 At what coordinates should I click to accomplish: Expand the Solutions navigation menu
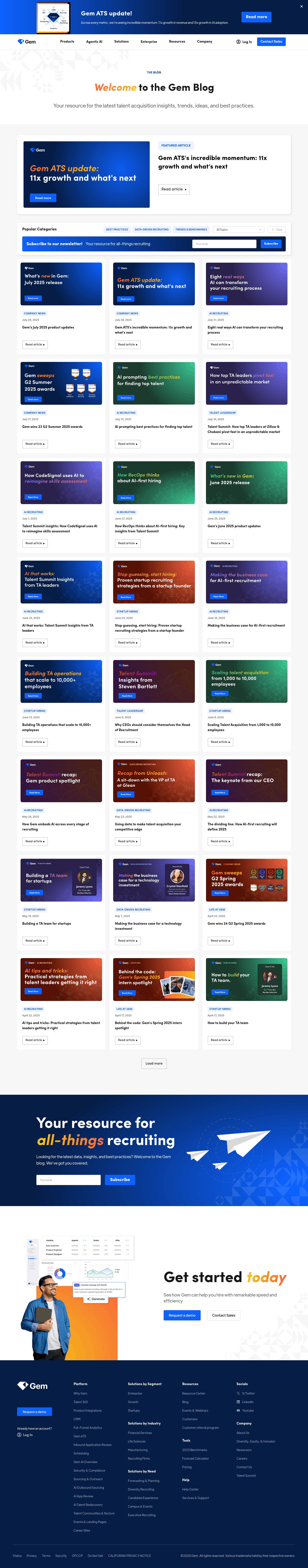coord(121,41)
